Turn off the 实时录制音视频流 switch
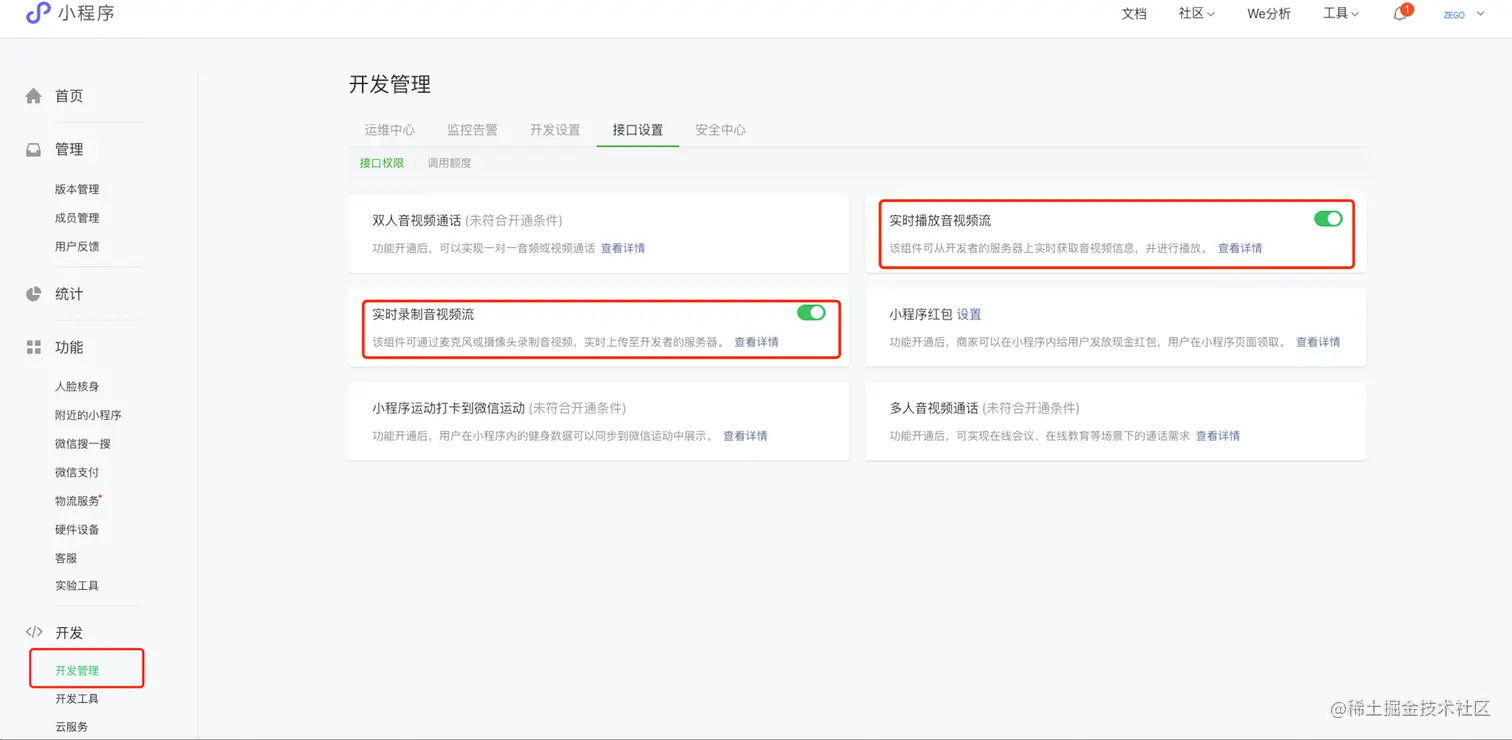1512x740 pixels. coord(812,313)
